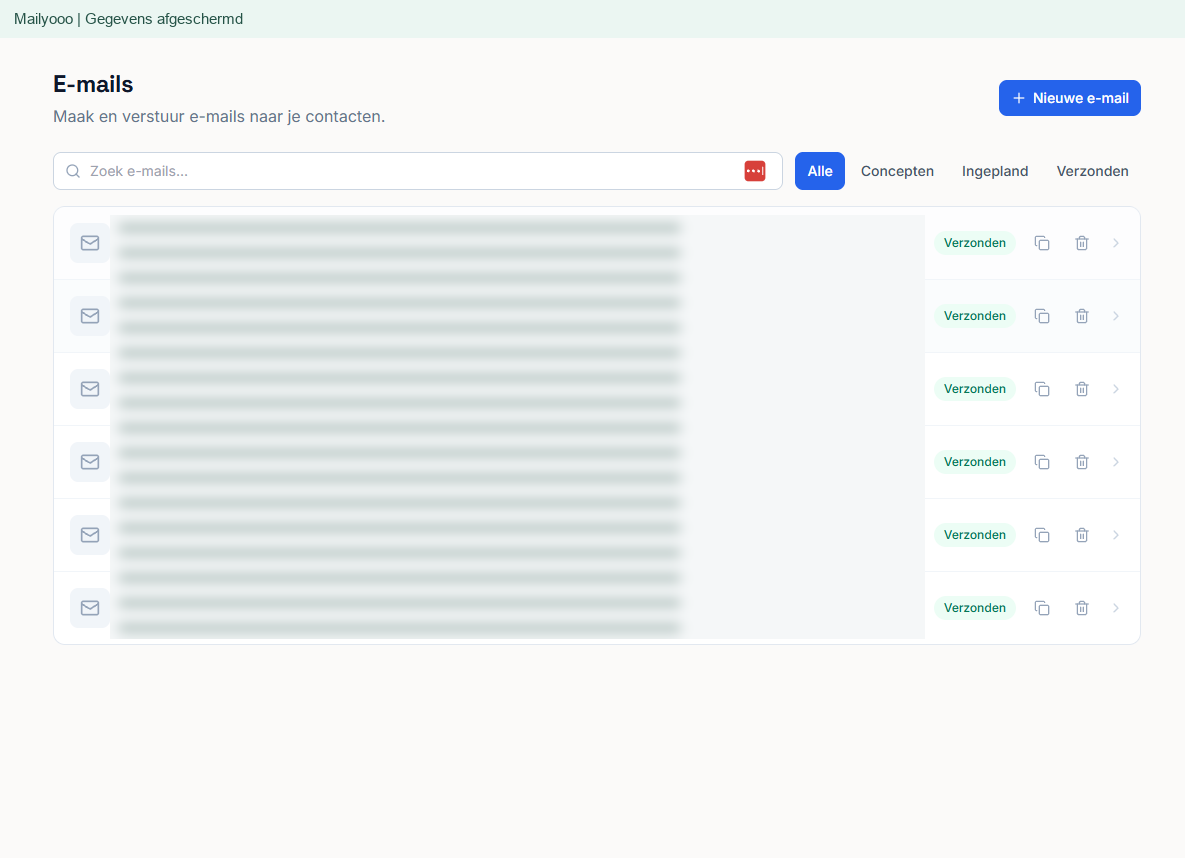The image size is (1185, 858).
Task: Show the Ingepland emails tab
Action: point(995,171)
